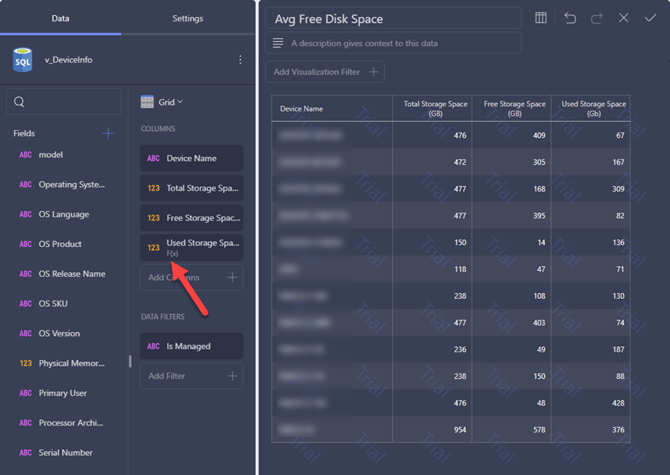
Task: Click the undo arrow icon
Action: [570, 18]
